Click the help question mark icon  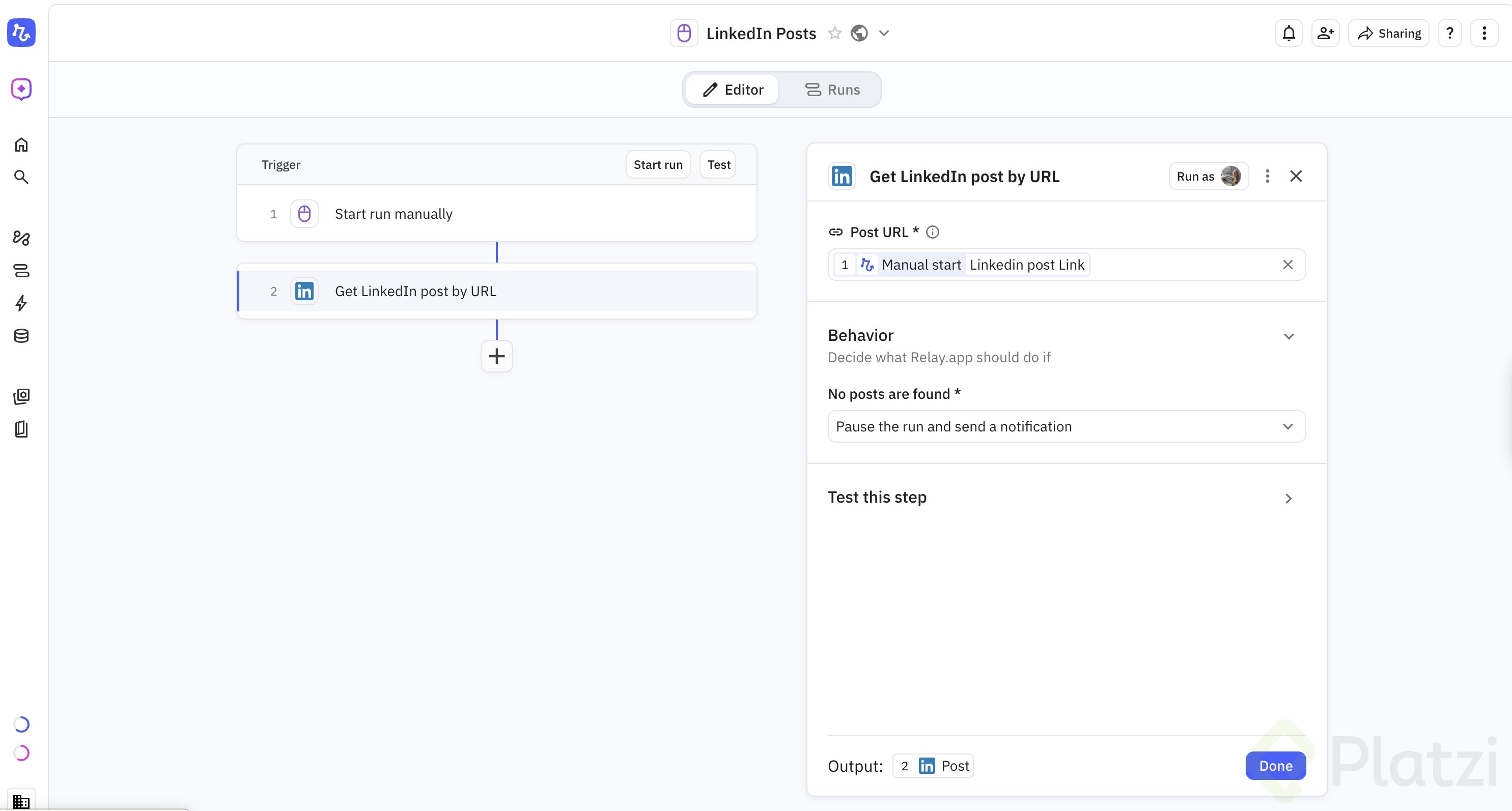click(1449, 34)
